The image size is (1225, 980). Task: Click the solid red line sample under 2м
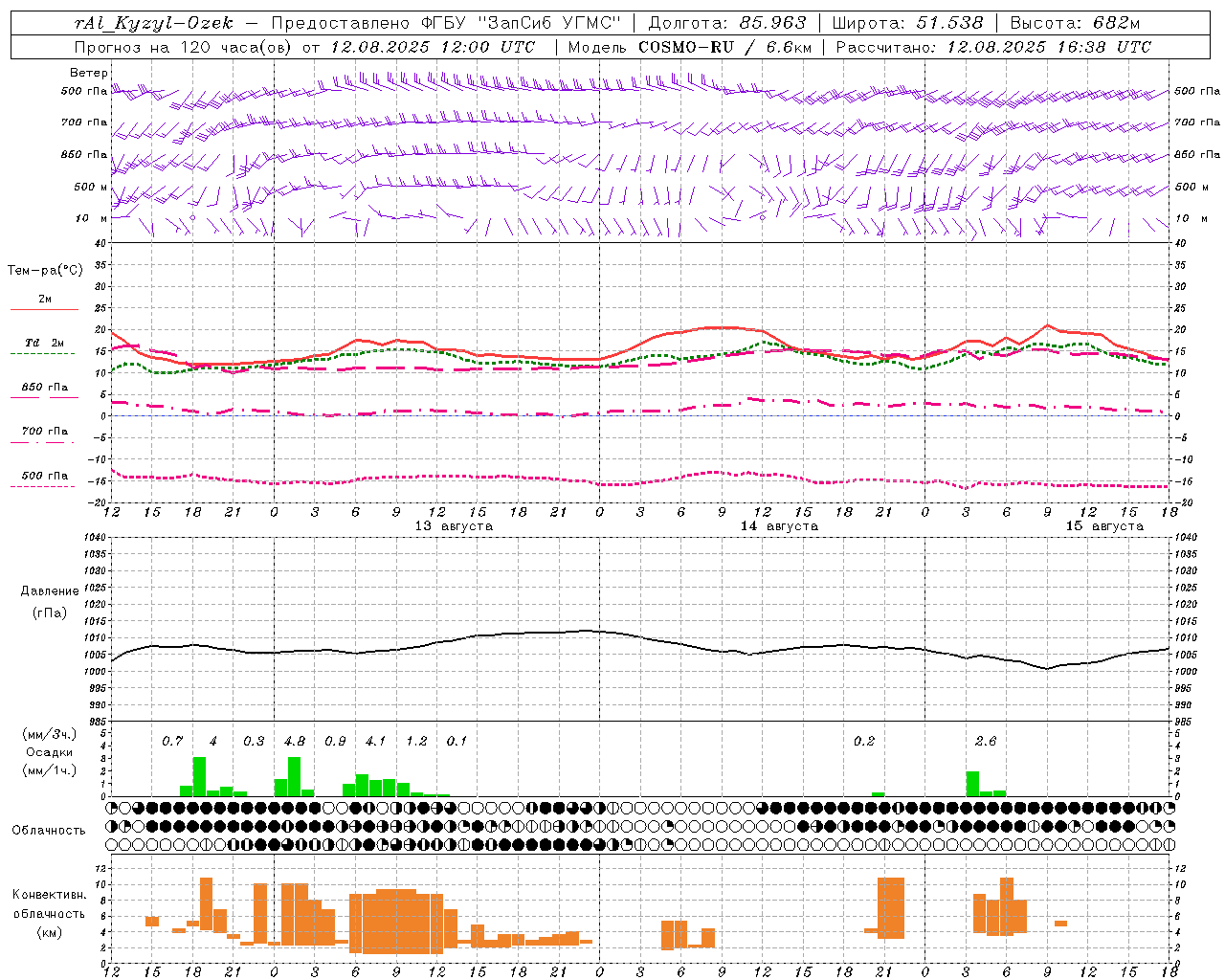pyautogui.click(x=45, y=309)
